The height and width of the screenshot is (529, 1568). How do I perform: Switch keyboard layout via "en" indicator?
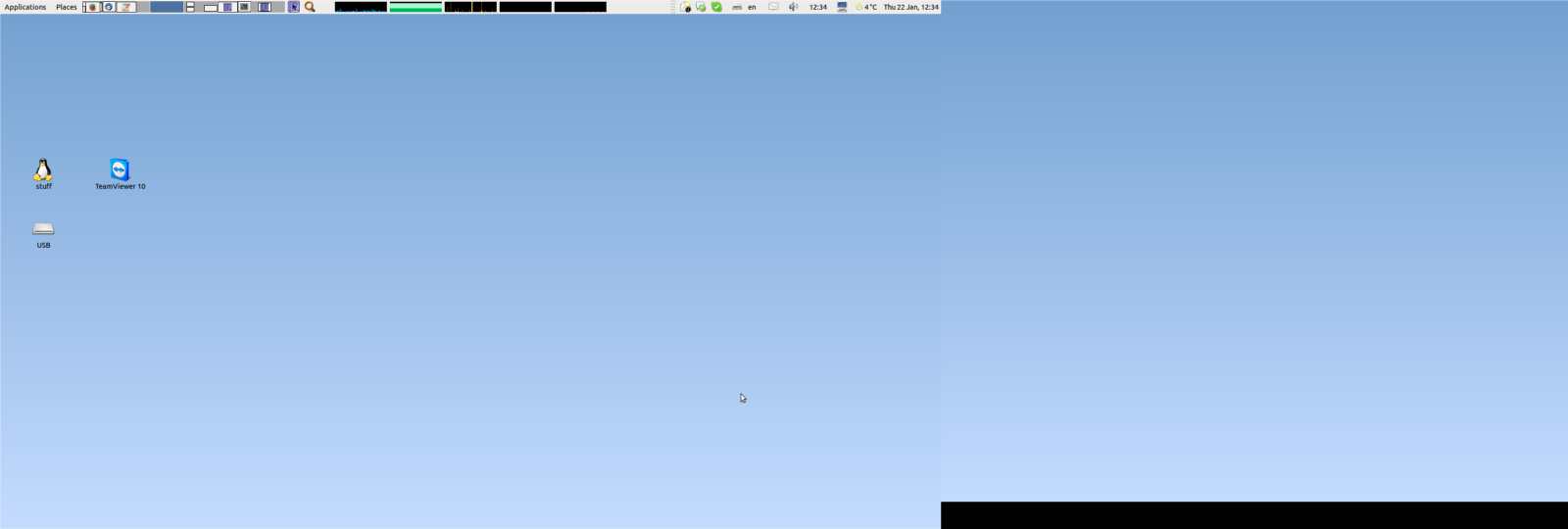tap(752, 7)
